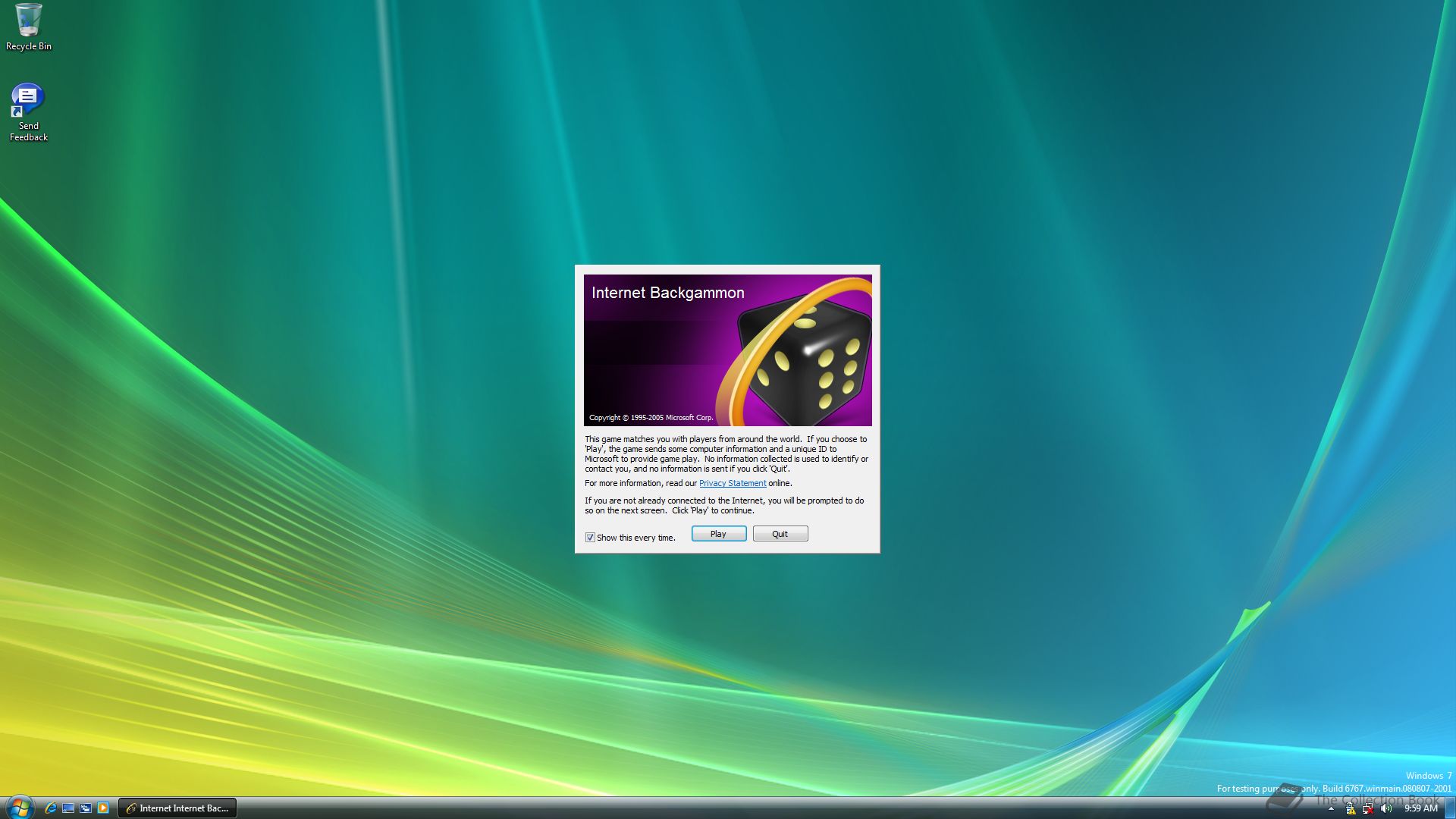Click the Play button in the Backgammon dialog
1456x819 pixels.
[718, 534]
